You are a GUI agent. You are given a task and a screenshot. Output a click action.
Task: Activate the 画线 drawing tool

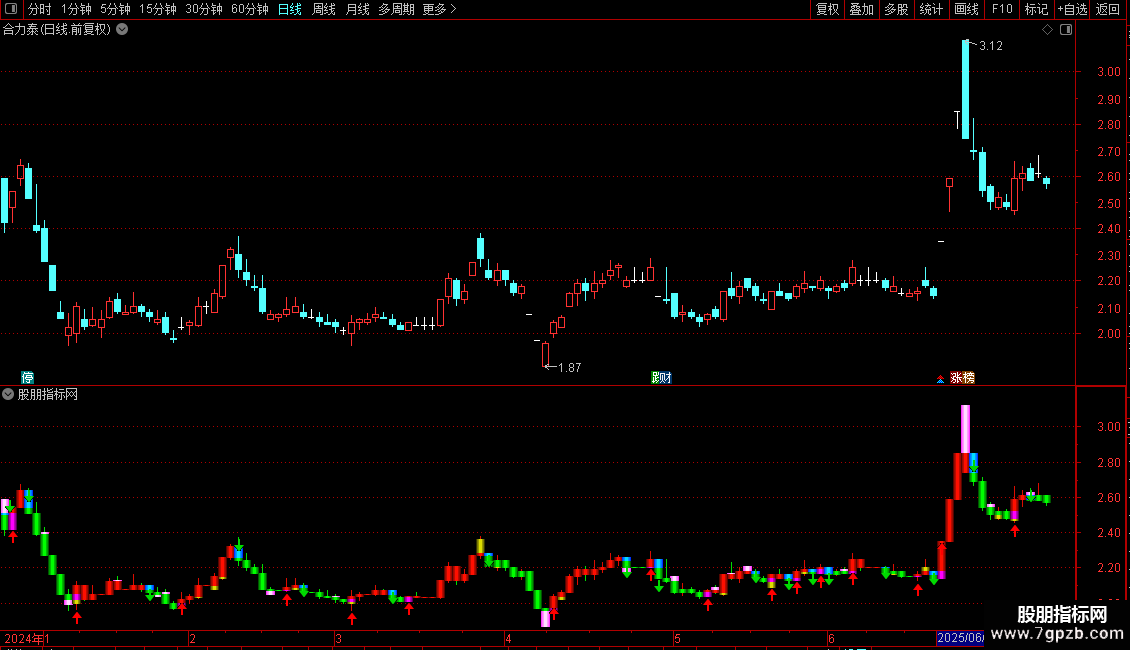coord(966,9)
